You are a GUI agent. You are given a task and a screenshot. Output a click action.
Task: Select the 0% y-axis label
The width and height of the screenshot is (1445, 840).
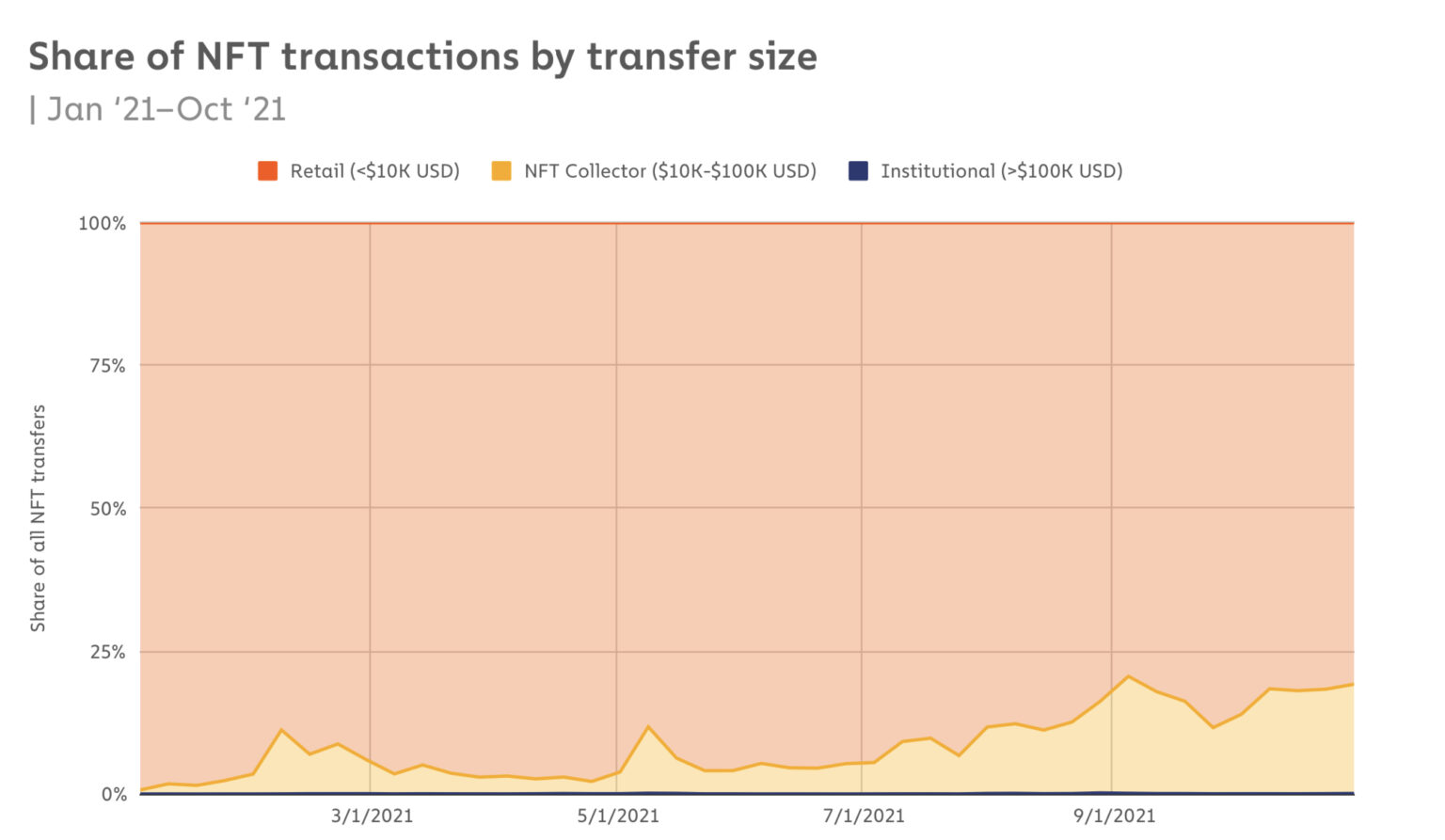113,795
